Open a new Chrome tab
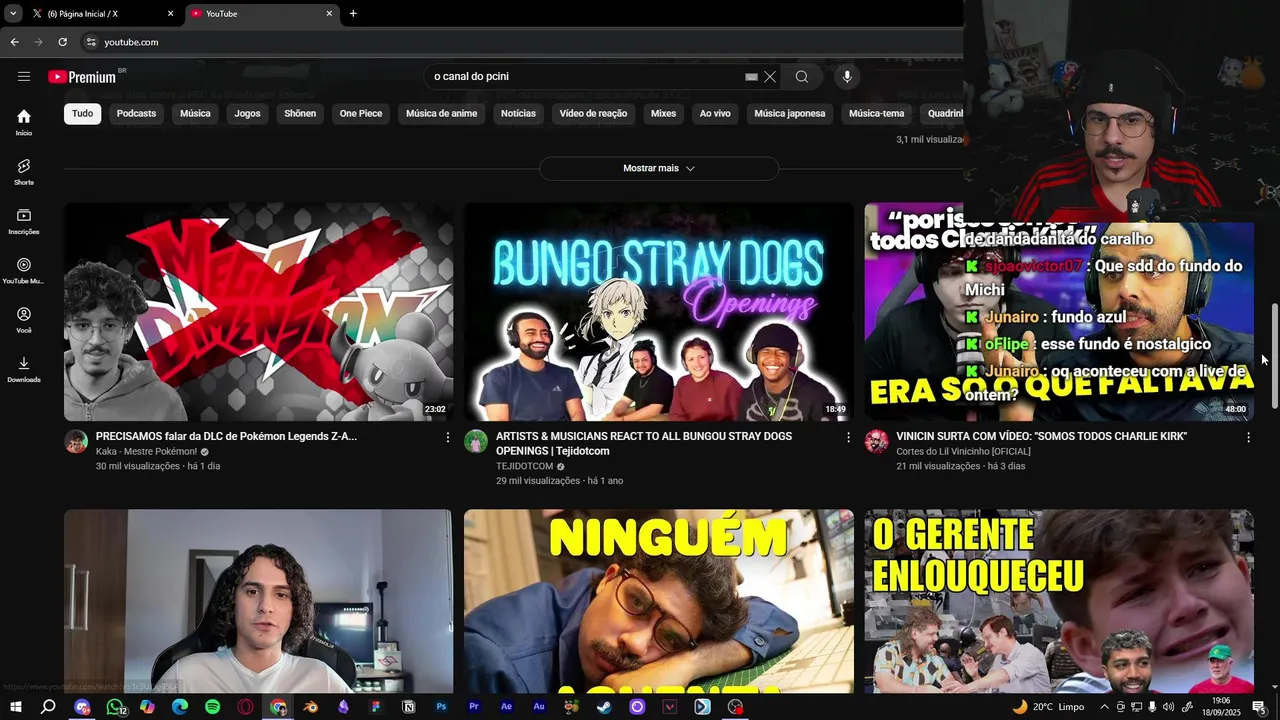Viewport: 1280px width, 720px height. (353, 14)
